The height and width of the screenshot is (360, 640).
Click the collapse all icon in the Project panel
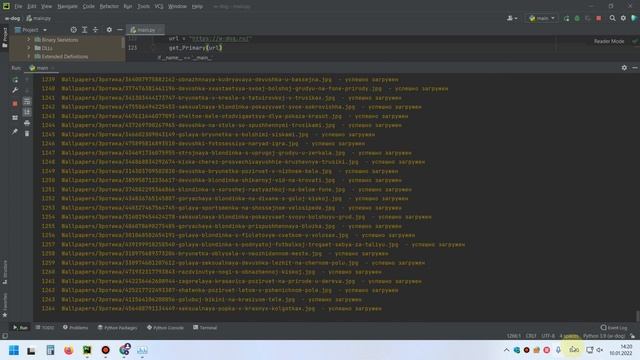pyautogui.click(x=95, y=30)
